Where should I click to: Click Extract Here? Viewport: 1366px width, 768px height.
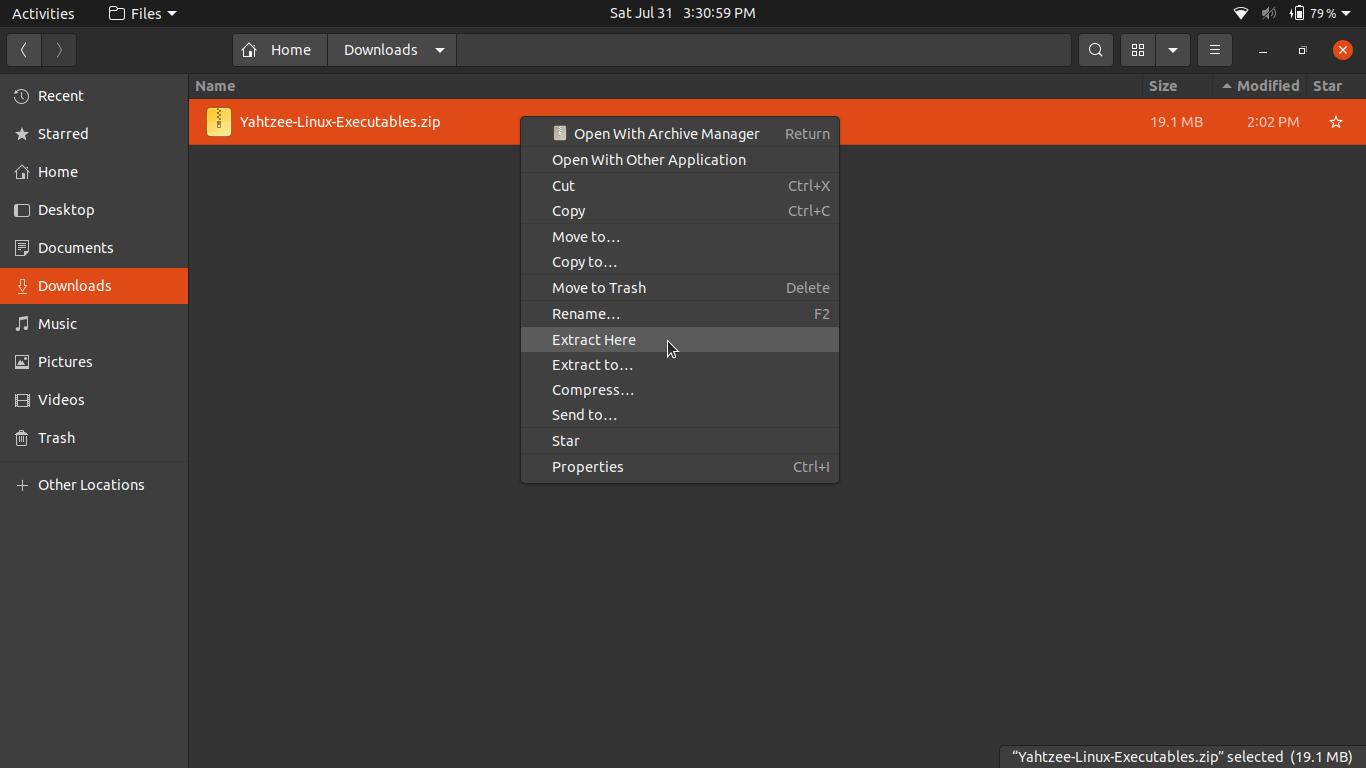tap(680, 340)
